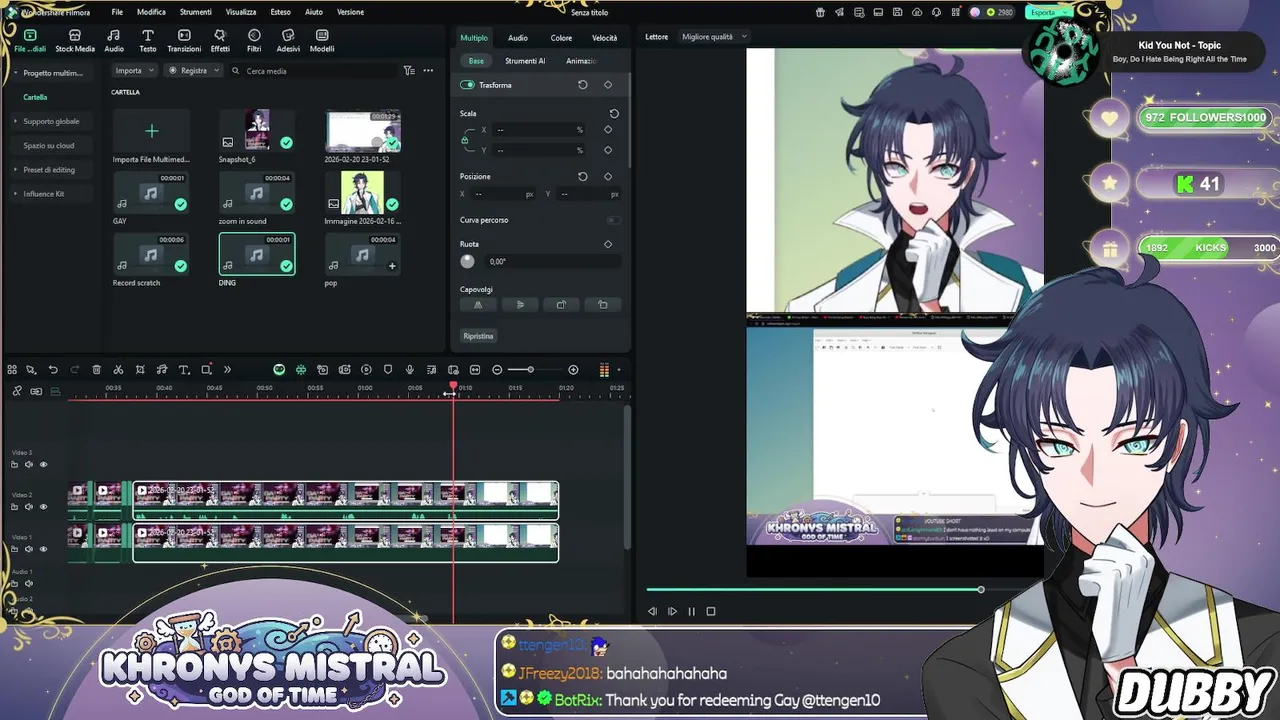The height and width of the screenshot is (720, 1280).
Task: Open the File menu
Action: (117, 12)
